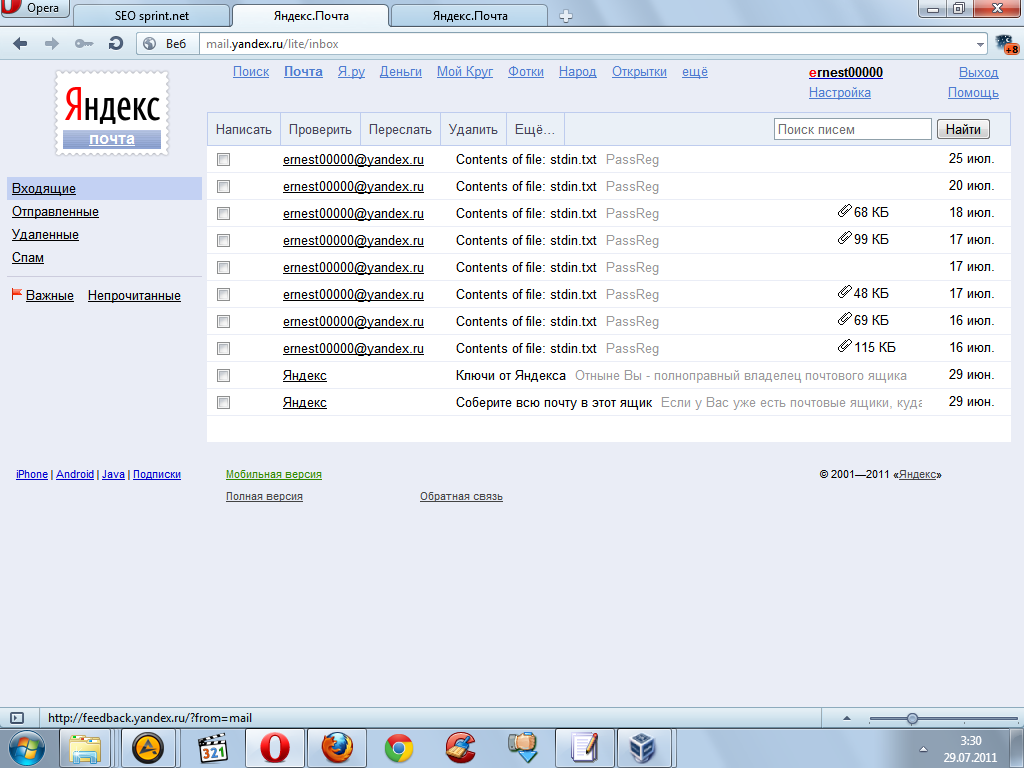This screenshot has height=768, width=1024.
Task: Open the Ещё… toolbar dropdown
Action: click(x=535, y=129)
